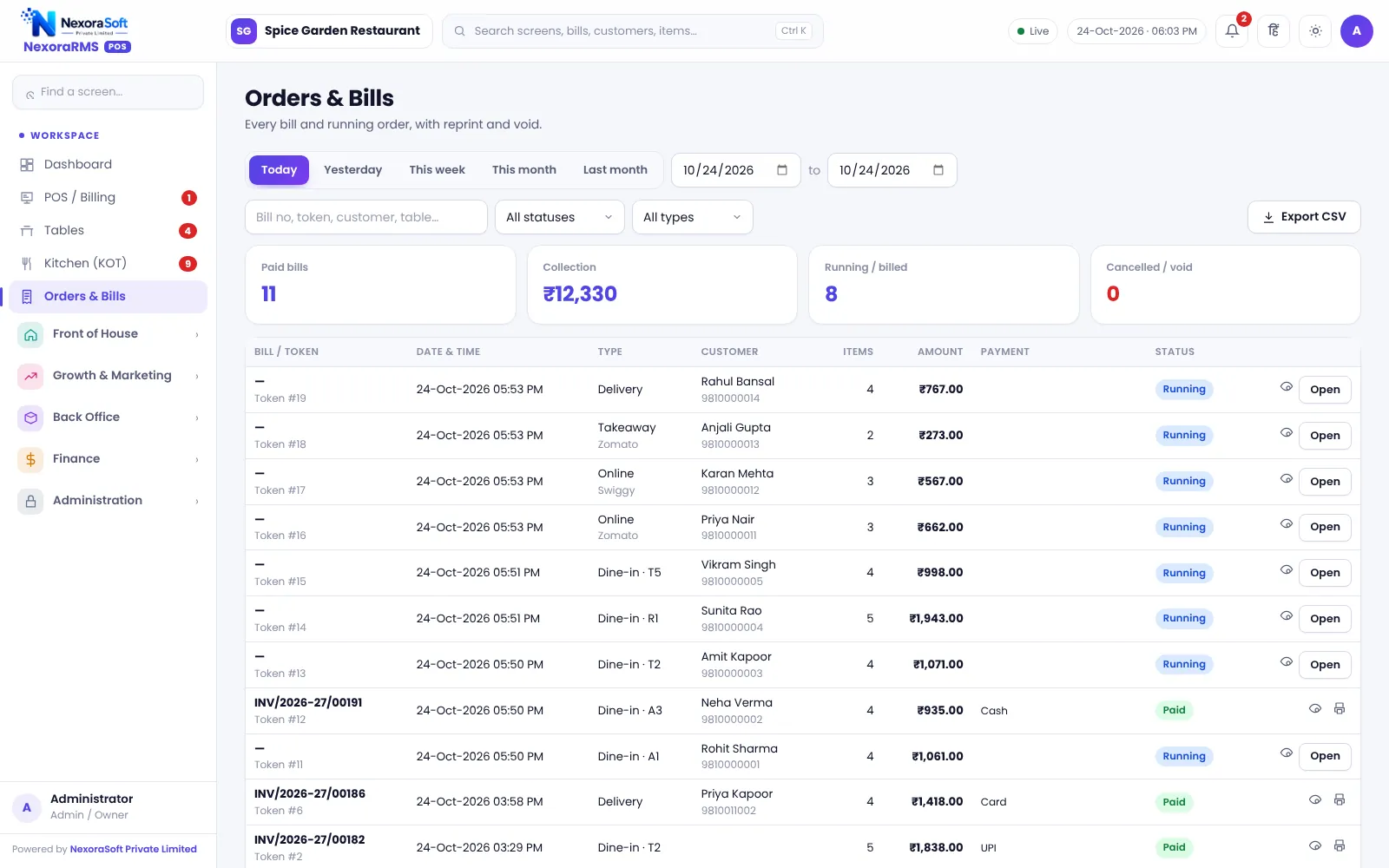Open the Tables screen

pos(108,230)
